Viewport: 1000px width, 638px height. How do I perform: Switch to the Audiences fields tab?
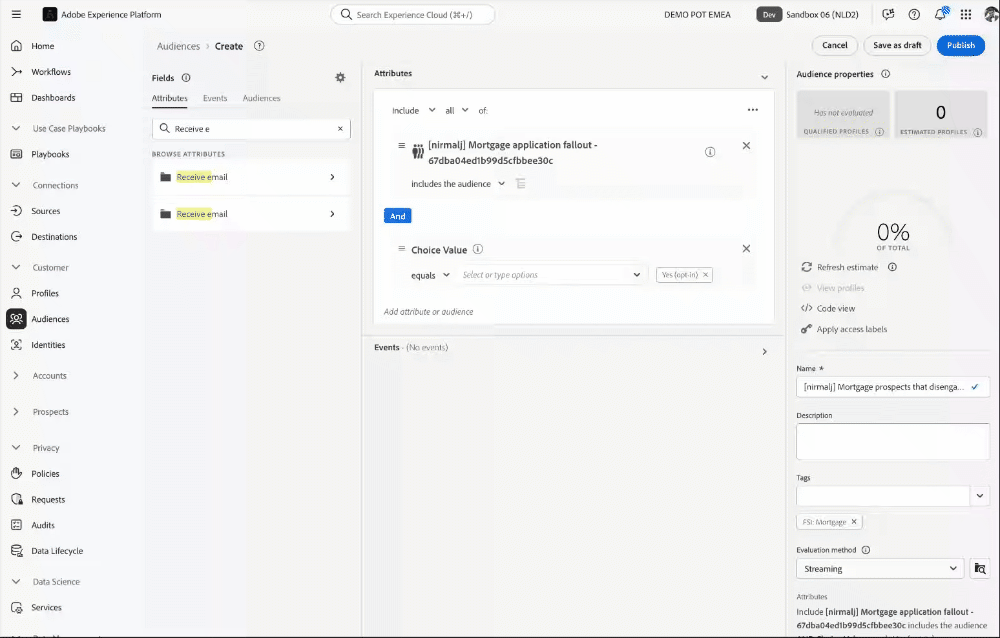point(261,98)
